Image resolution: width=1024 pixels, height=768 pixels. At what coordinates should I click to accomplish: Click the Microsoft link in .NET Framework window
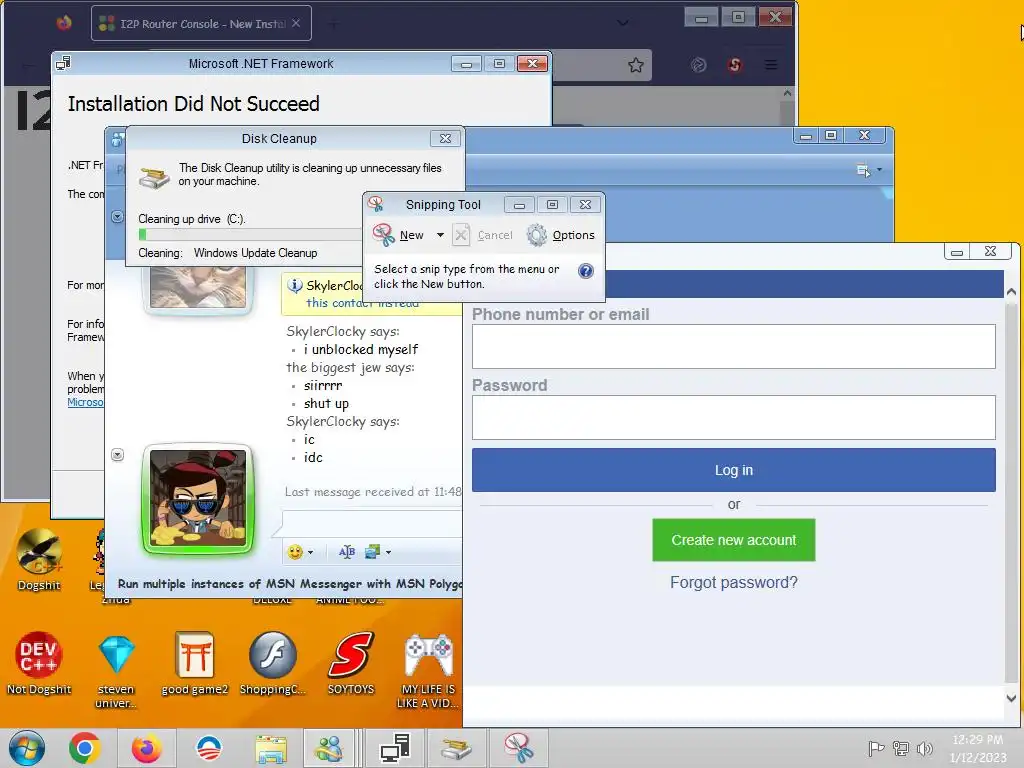(85, 402)
